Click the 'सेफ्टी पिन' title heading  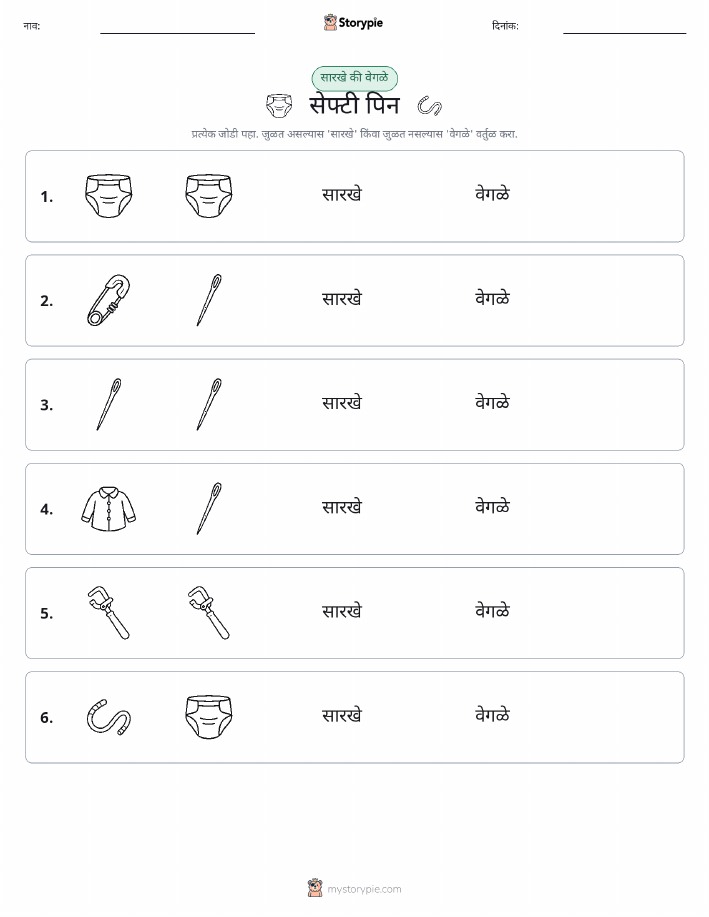pos(354,106)
